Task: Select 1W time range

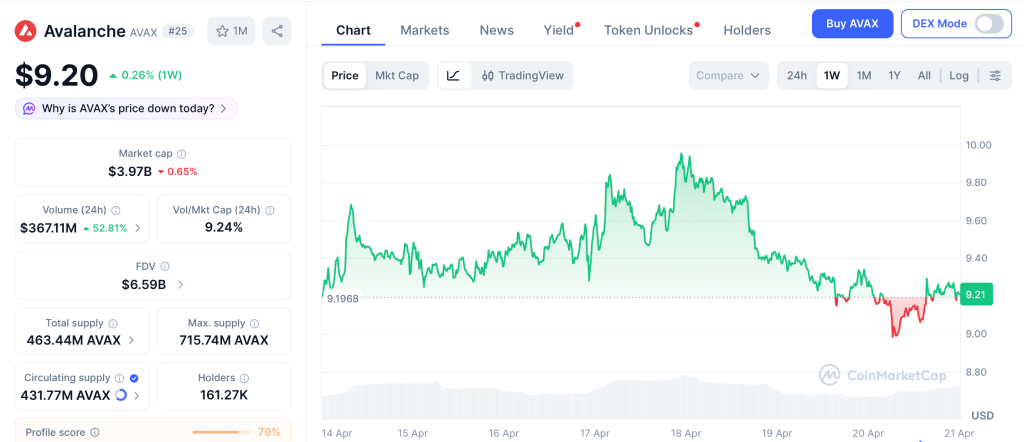Action: point(832,76)
